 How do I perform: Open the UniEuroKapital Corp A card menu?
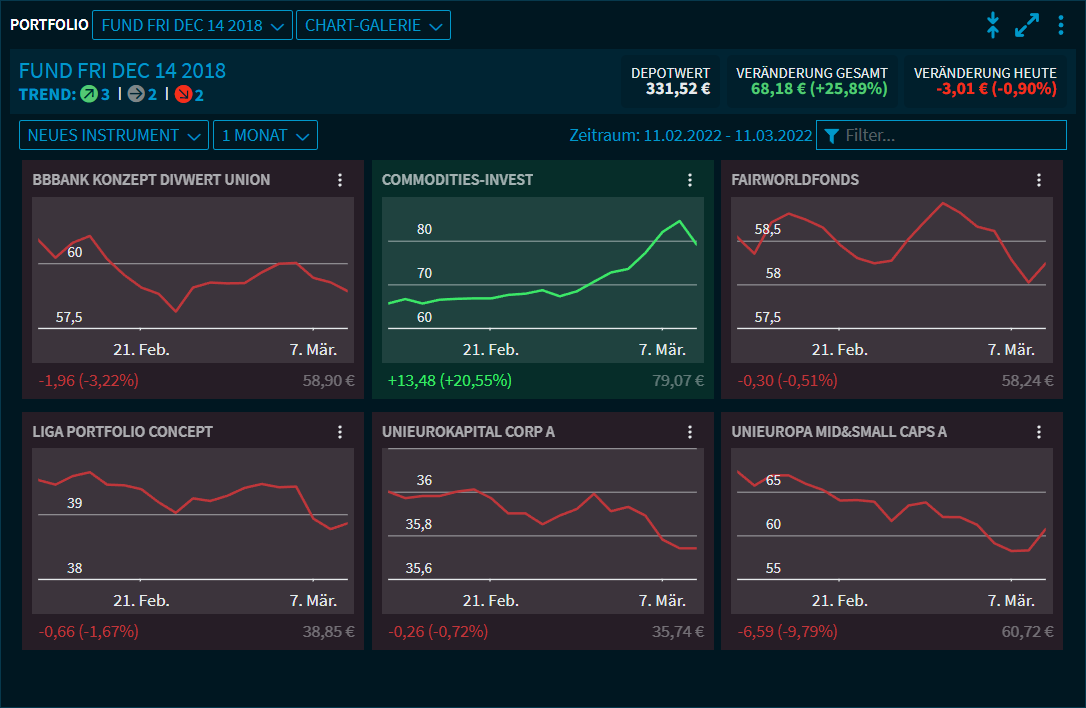(x=690, y=432)
